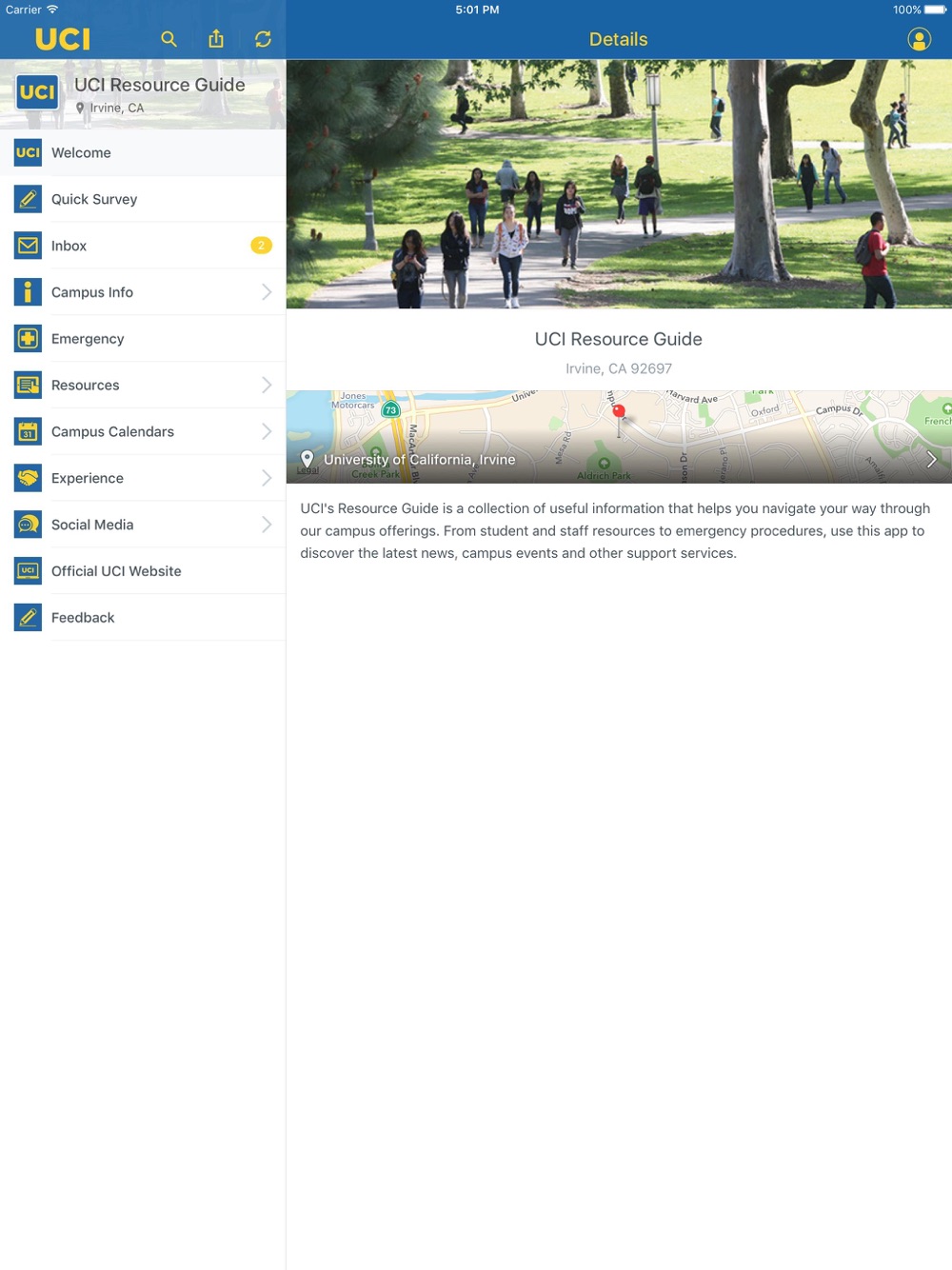Tap the Feedback pencil icon
This screenshot has height=1270, width=952.
(x=29, y=618)
